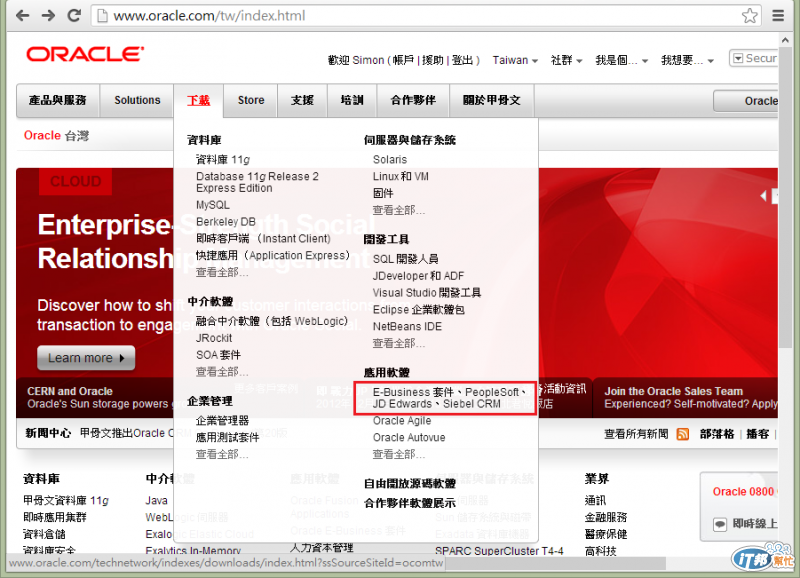Open the Solutions tab
Screen dimensions: 800x578
(x=137, y=100)
